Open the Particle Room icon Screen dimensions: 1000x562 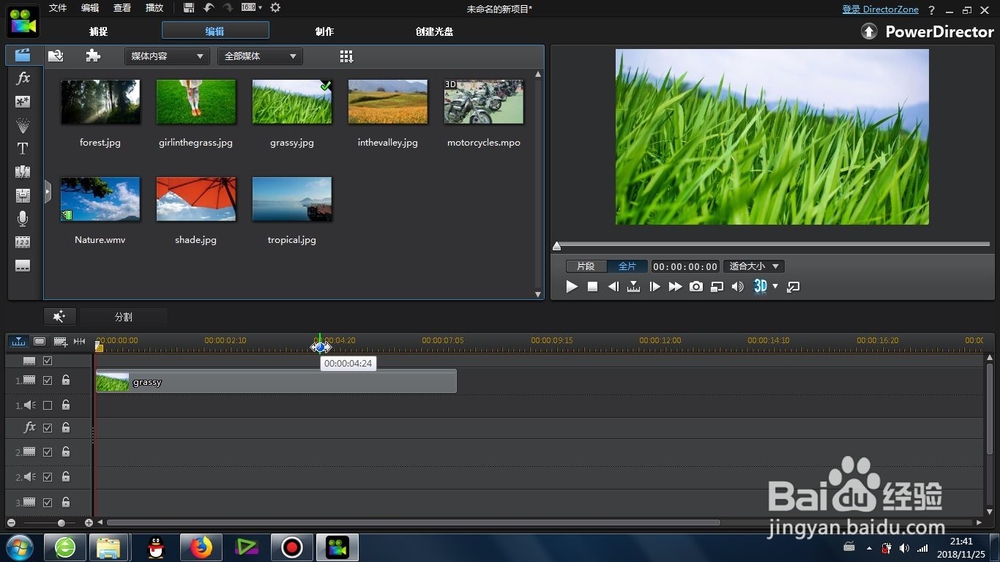22,125
